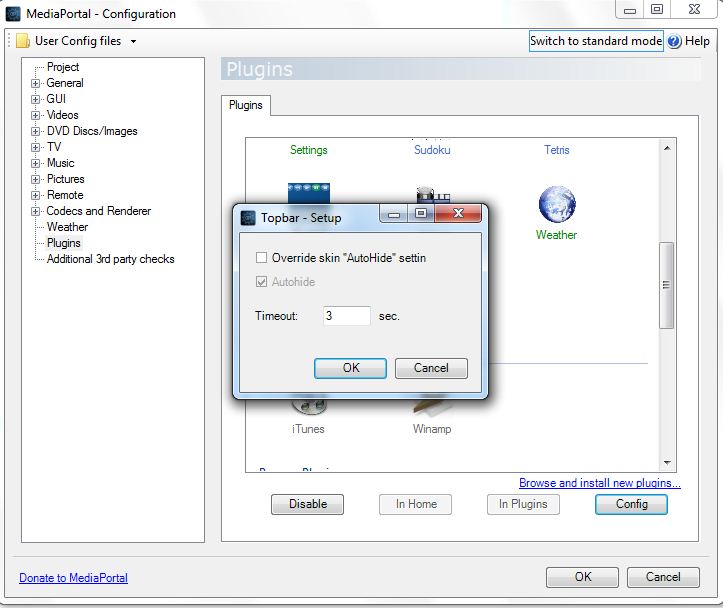723x608 pixels.
Task: Click the Help question mark icon
Action: coord(674,41)
